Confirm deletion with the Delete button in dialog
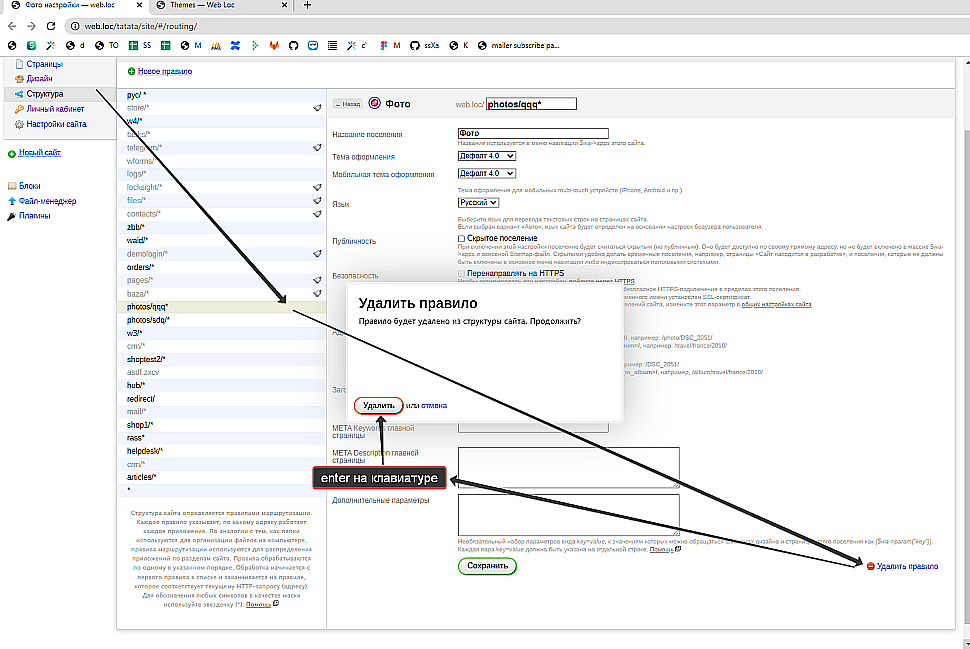The width and height of the screenshot is (970, 649). [379, 405]
